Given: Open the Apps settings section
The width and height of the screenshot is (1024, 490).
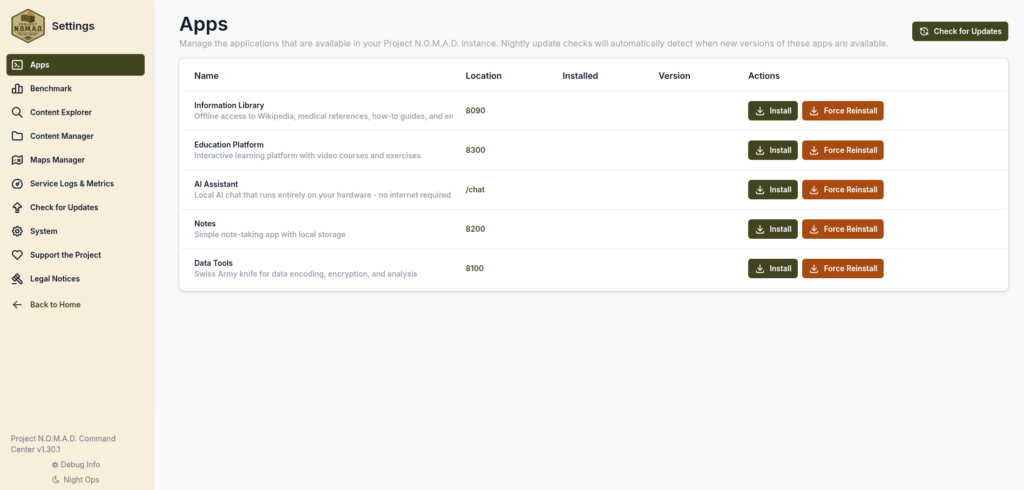Looking at the screenshot, I should [76, 65].
